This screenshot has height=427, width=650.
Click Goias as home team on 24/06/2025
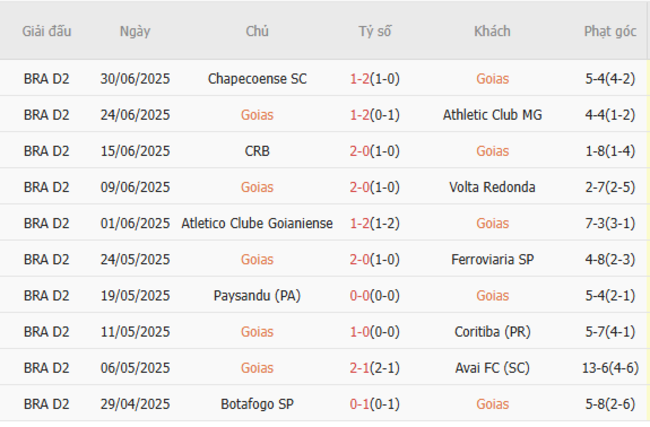pyautogui.click(x=257, y=114)
